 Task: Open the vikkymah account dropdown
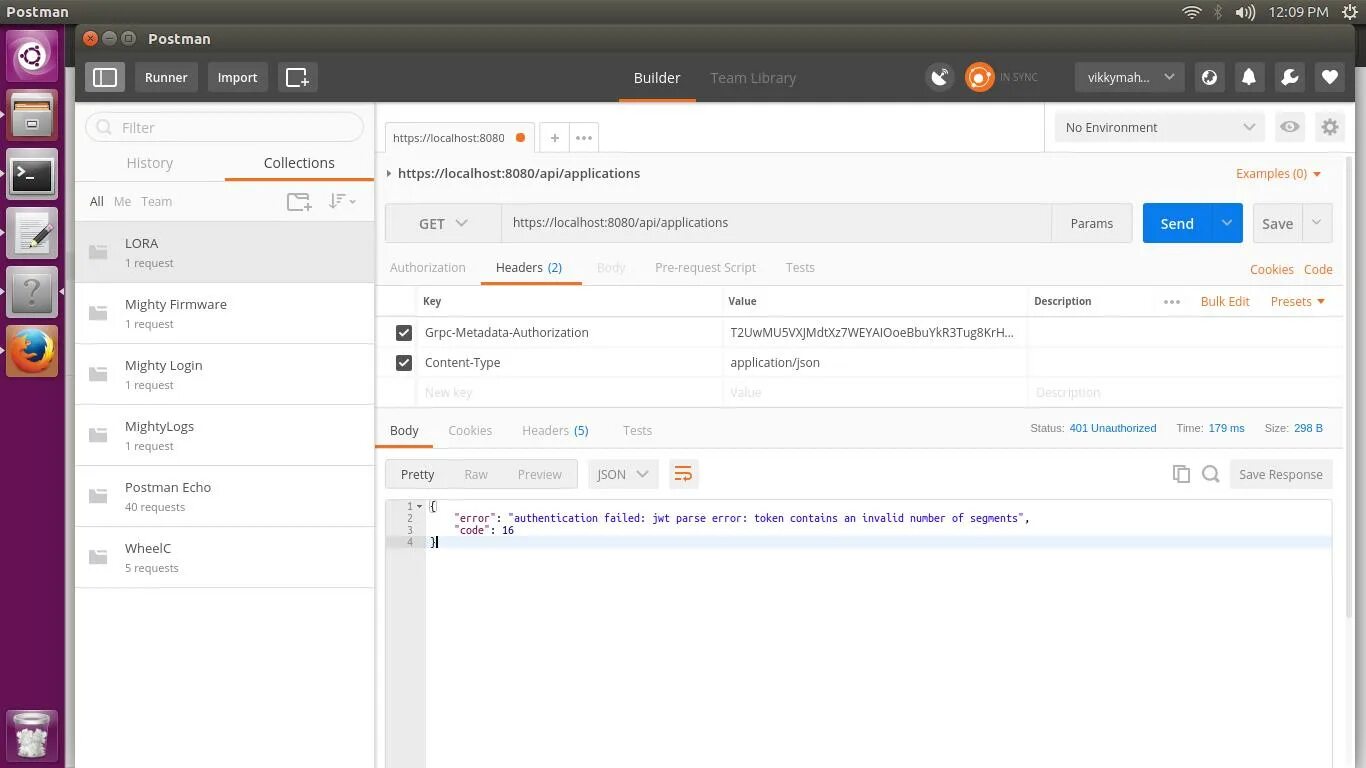pyautogui.click(x=1129, y=77)
